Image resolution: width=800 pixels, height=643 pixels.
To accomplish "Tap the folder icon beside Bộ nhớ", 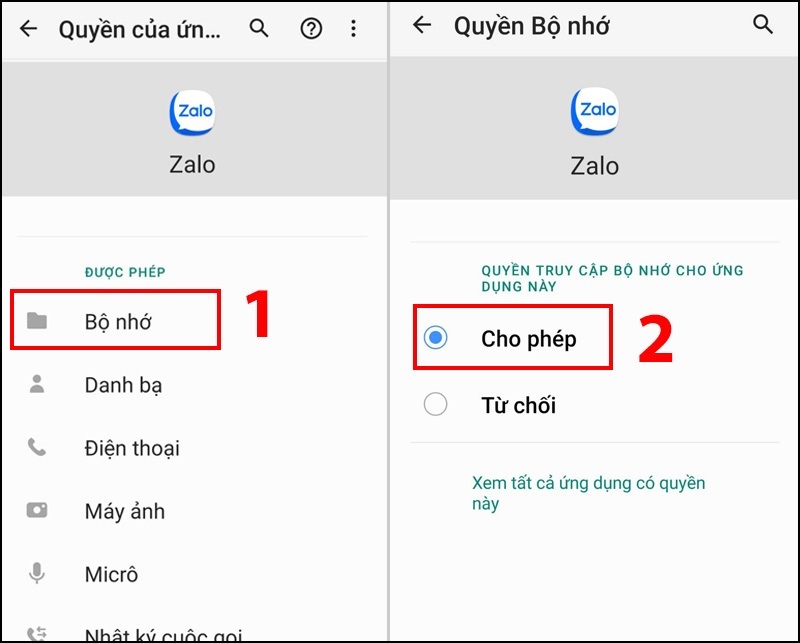I will pyautogui.click(x=37, y=320).
